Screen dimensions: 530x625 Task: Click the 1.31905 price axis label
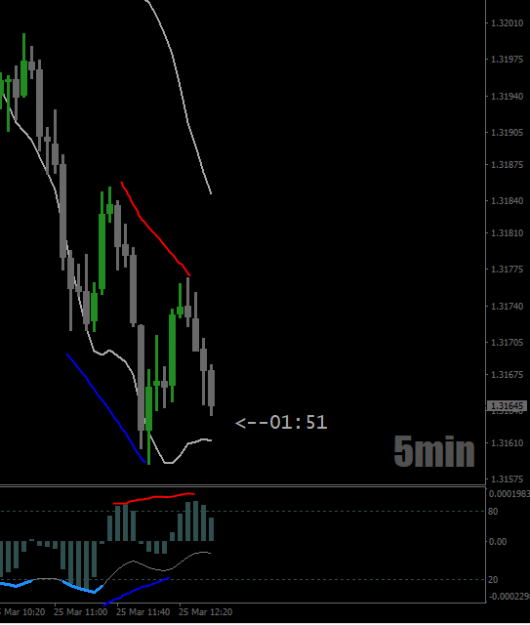[x=507, y=132]
